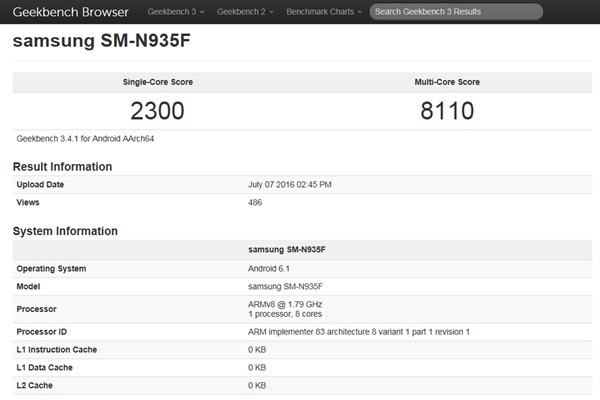Viewport: 600px width, 400px height.
Task: Select the Model row label
Action: (x=28, y=286)
